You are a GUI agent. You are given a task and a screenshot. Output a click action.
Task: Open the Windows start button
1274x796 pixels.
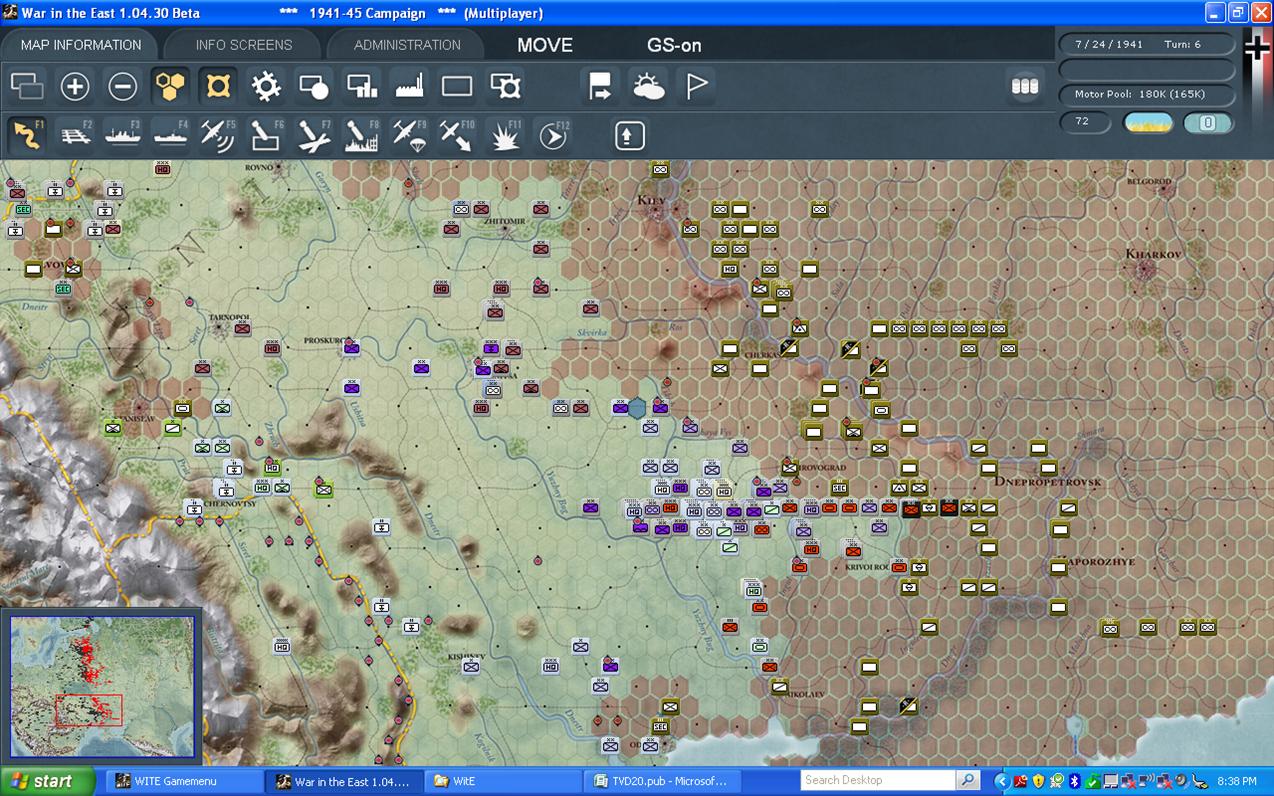47,781
